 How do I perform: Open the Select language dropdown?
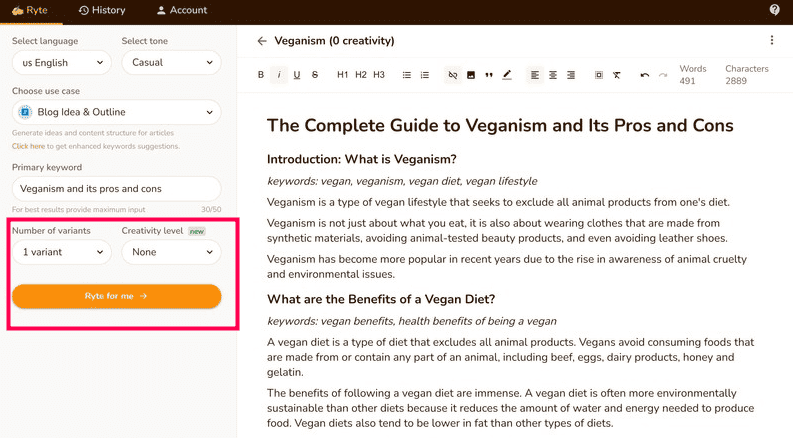62,63
